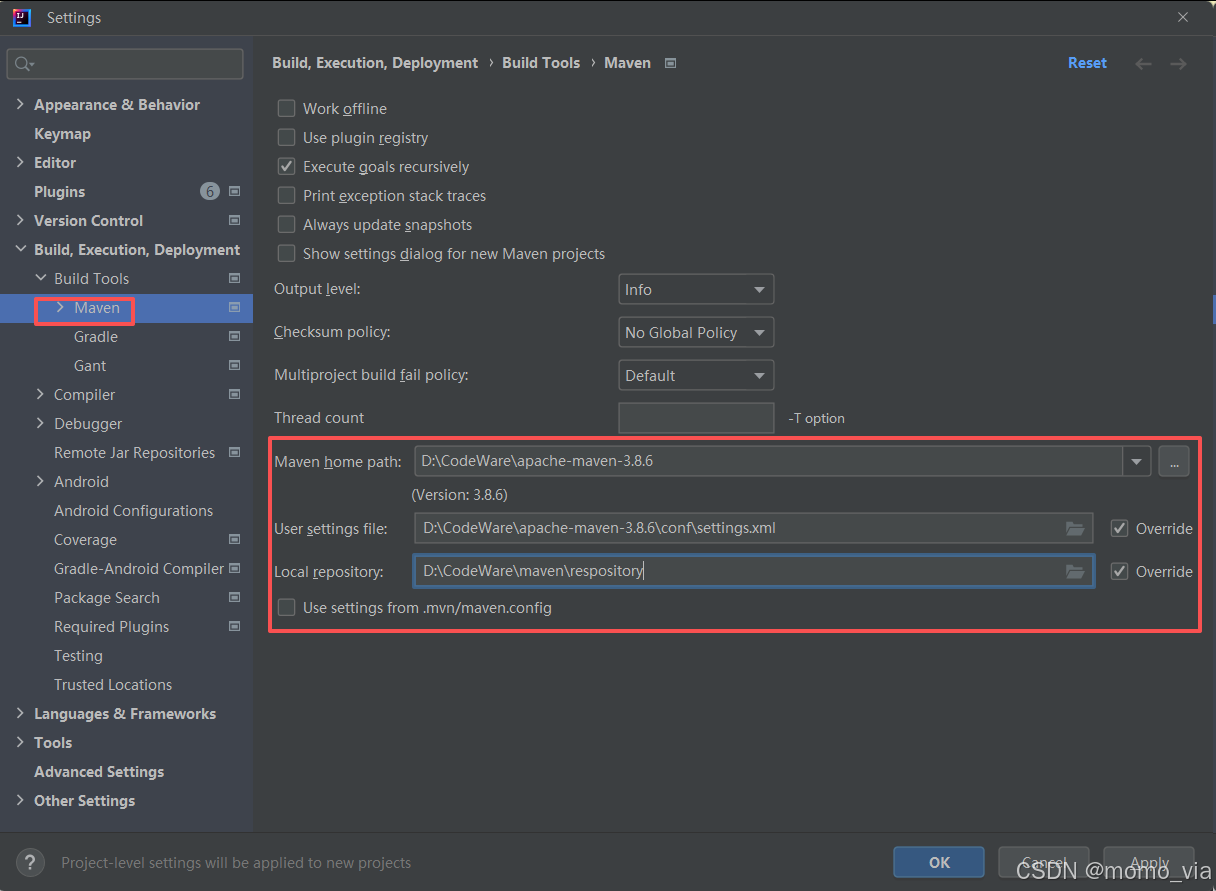Browse for Local repository folder icon

(1075, 571)
